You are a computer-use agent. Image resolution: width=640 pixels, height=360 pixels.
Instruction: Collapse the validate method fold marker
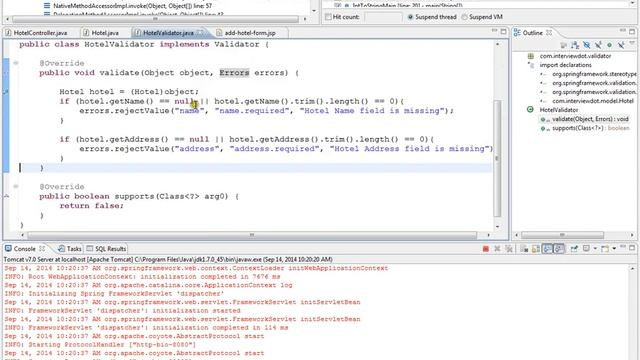tap(16, 63)
